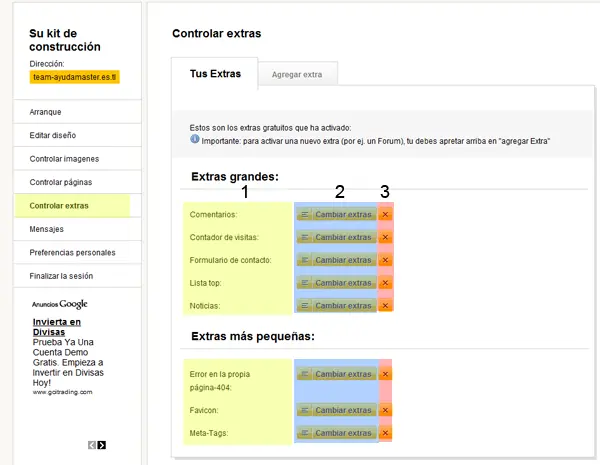Delete Formulario de contacto extra X icon
Screen dimensions: 600x465
[385, 260]
